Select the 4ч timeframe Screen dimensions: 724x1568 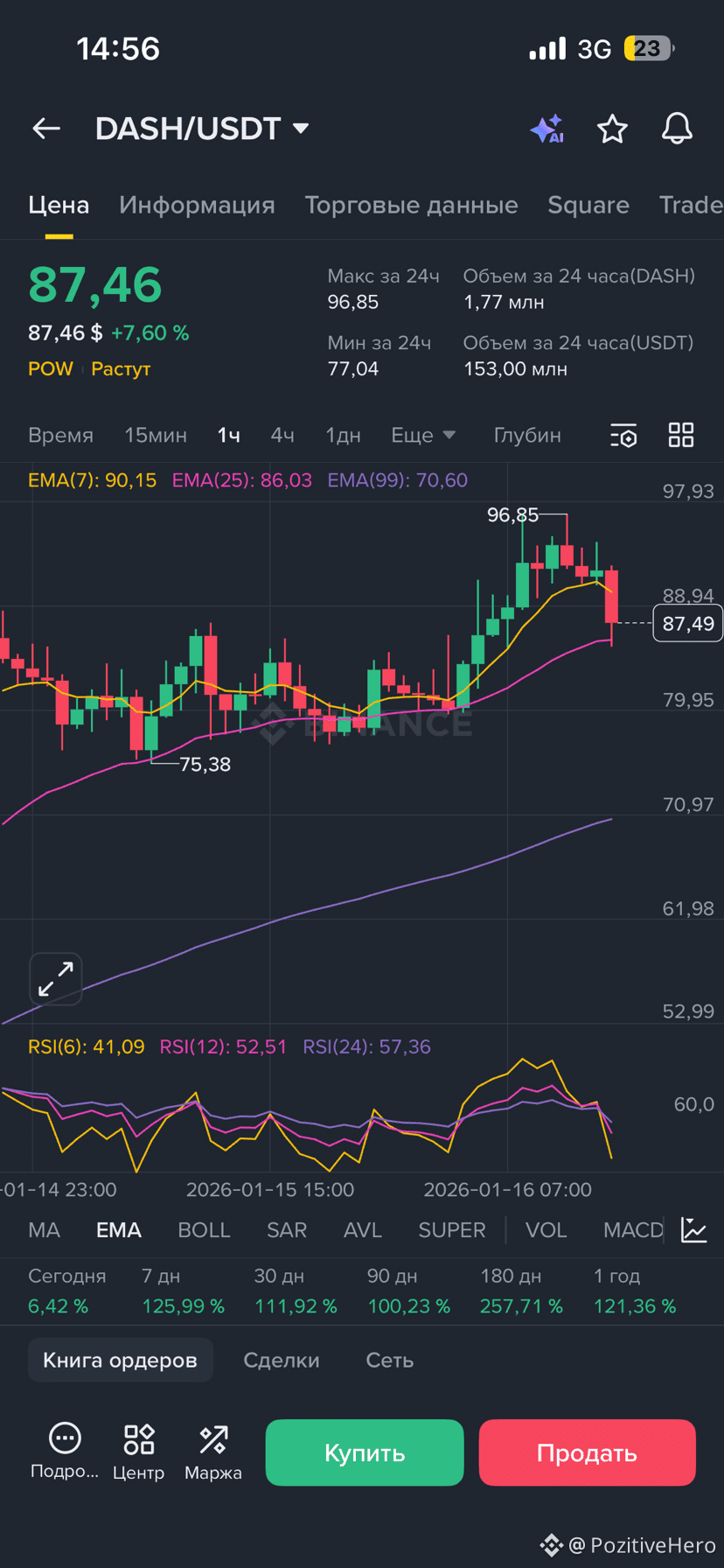tap(282, 435)
